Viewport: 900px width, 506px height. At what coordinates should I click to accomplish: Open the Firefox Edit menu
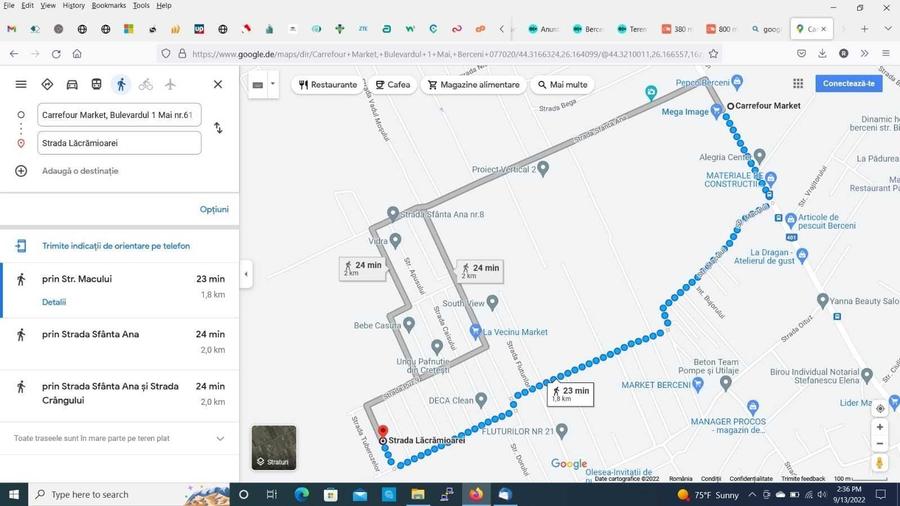(28, 5)
